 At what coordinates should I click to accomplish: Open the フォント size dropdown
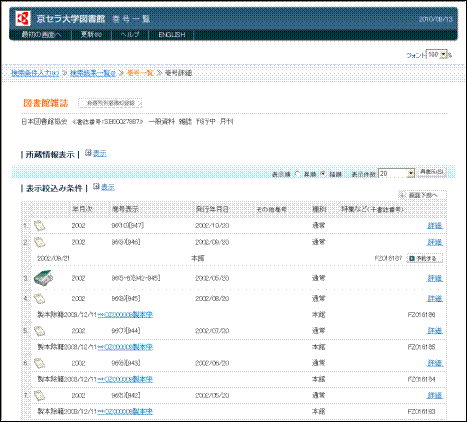point(437,54)
